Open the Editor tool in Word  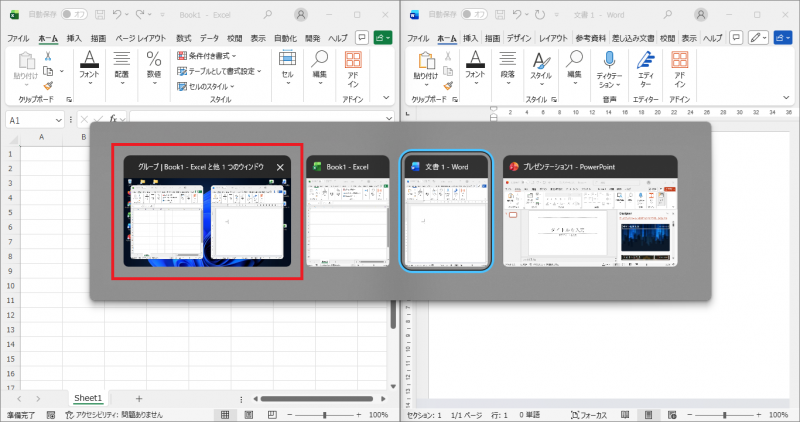(645, 60)
